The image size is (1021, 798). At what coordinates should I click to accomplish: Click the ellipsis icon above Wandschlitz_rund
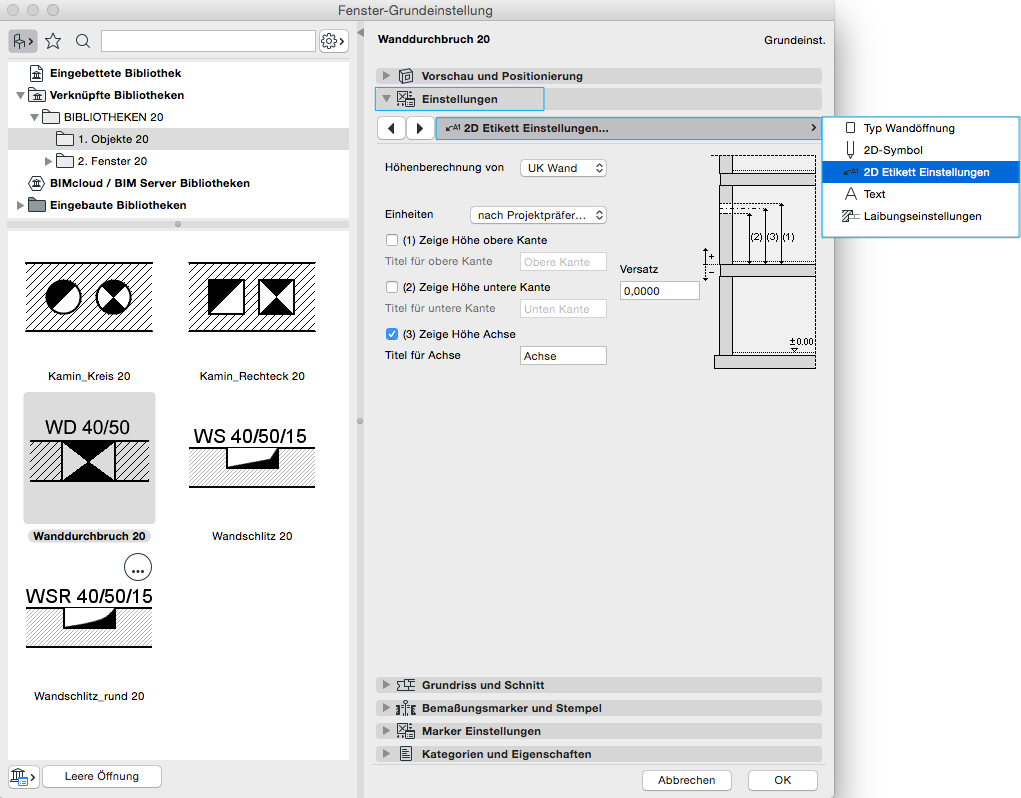click(x=138, y=567)
